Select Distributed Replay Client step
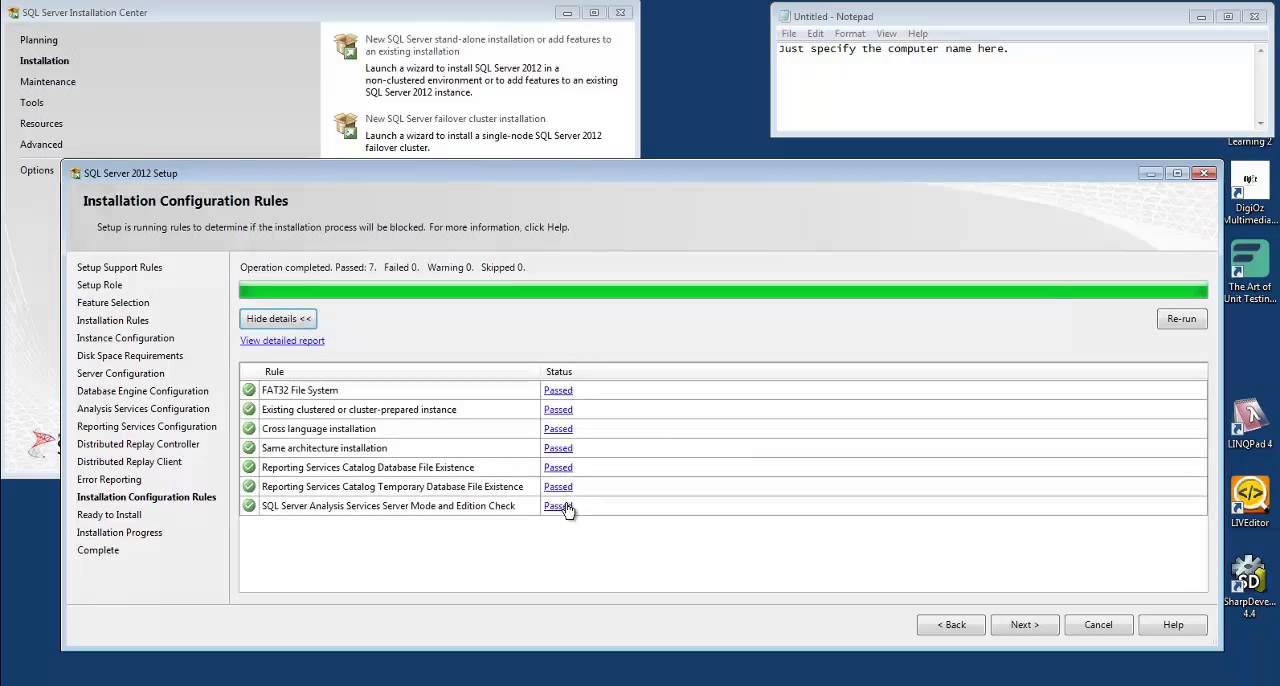The image size is (1280, 686). coord(129,462)
